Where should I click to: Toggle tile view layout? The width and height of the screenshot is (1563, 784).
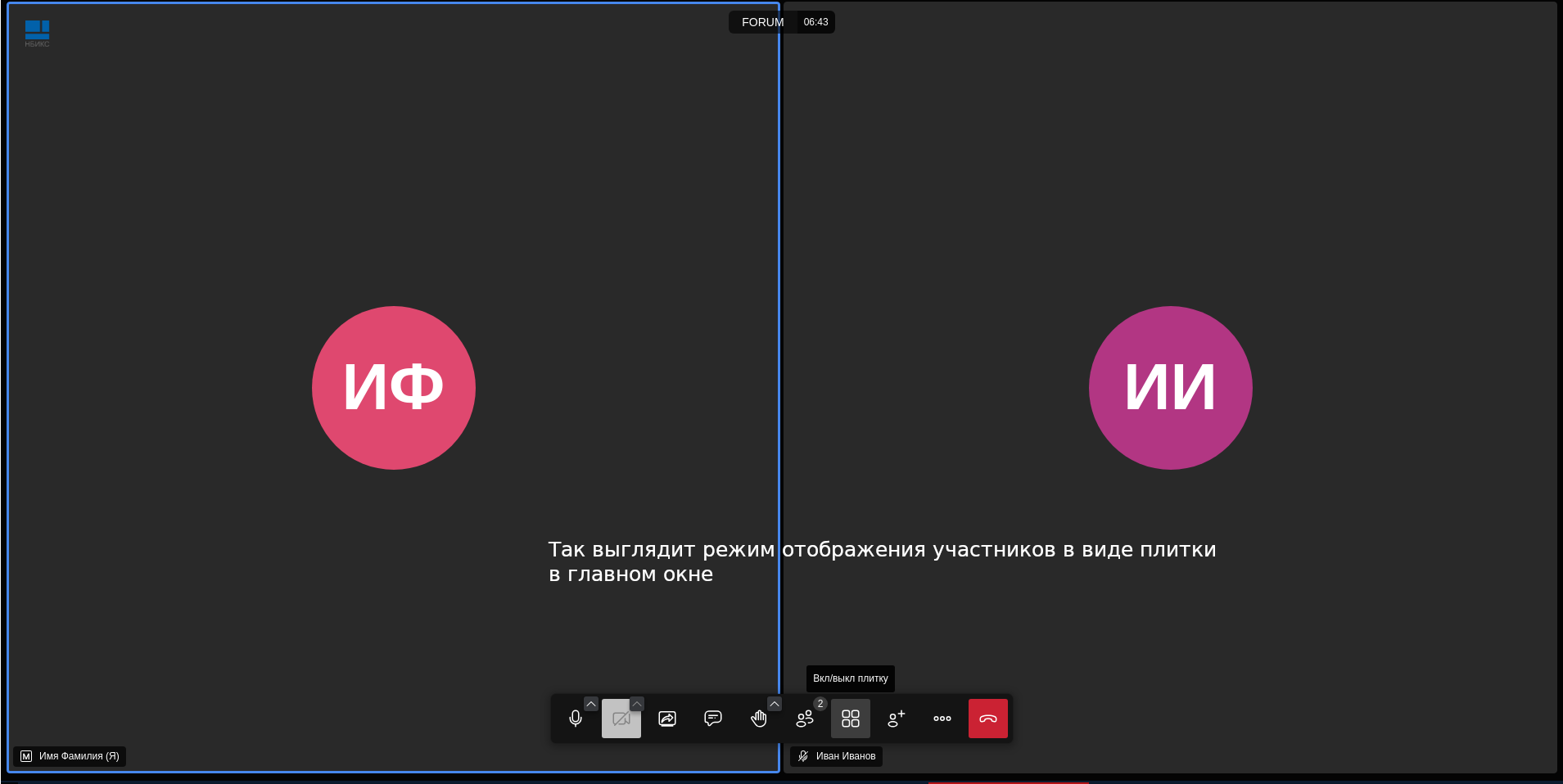tap(851, 719)
